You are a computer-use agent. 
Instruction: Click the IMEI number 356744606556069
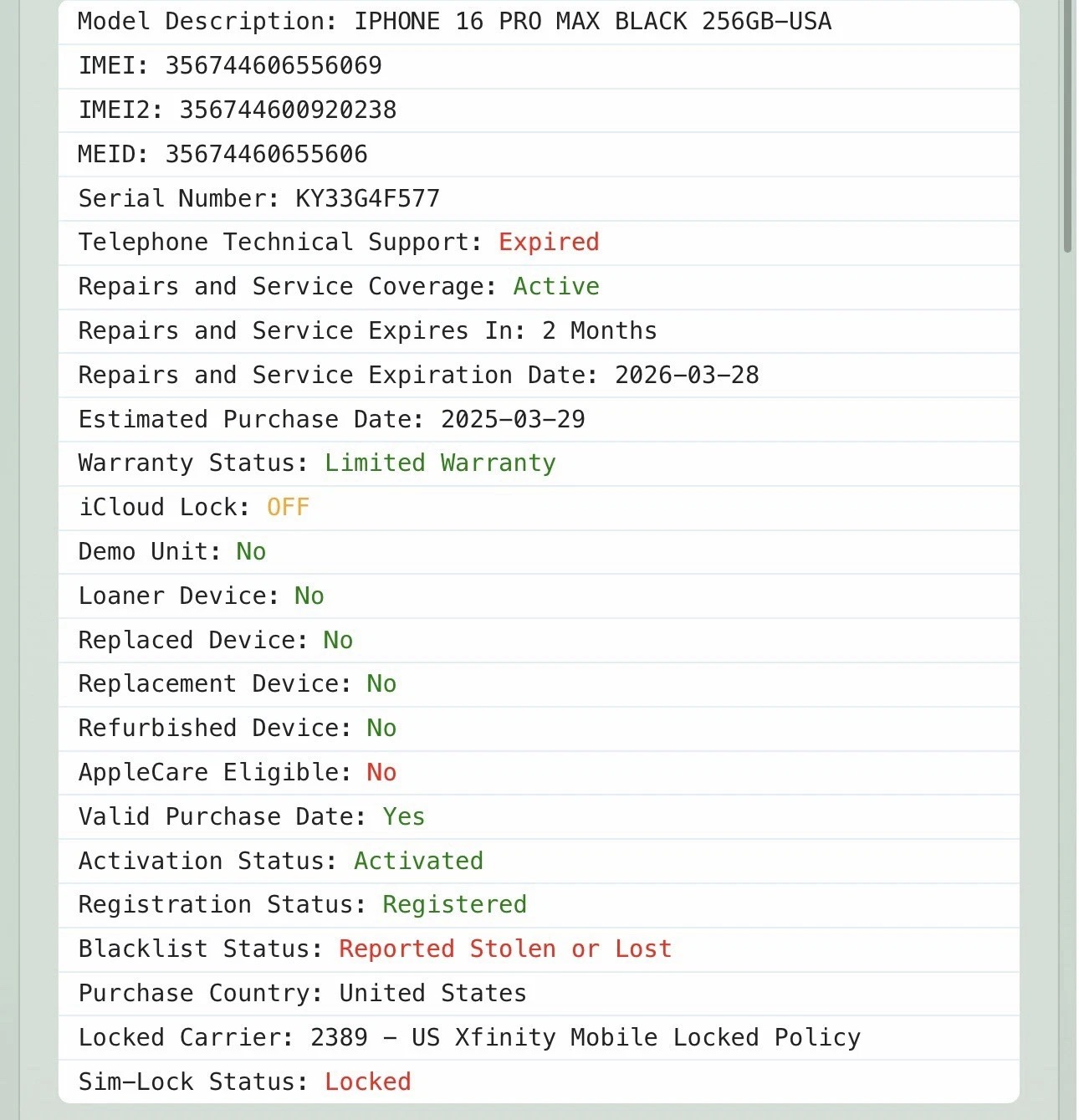[274, 65]
